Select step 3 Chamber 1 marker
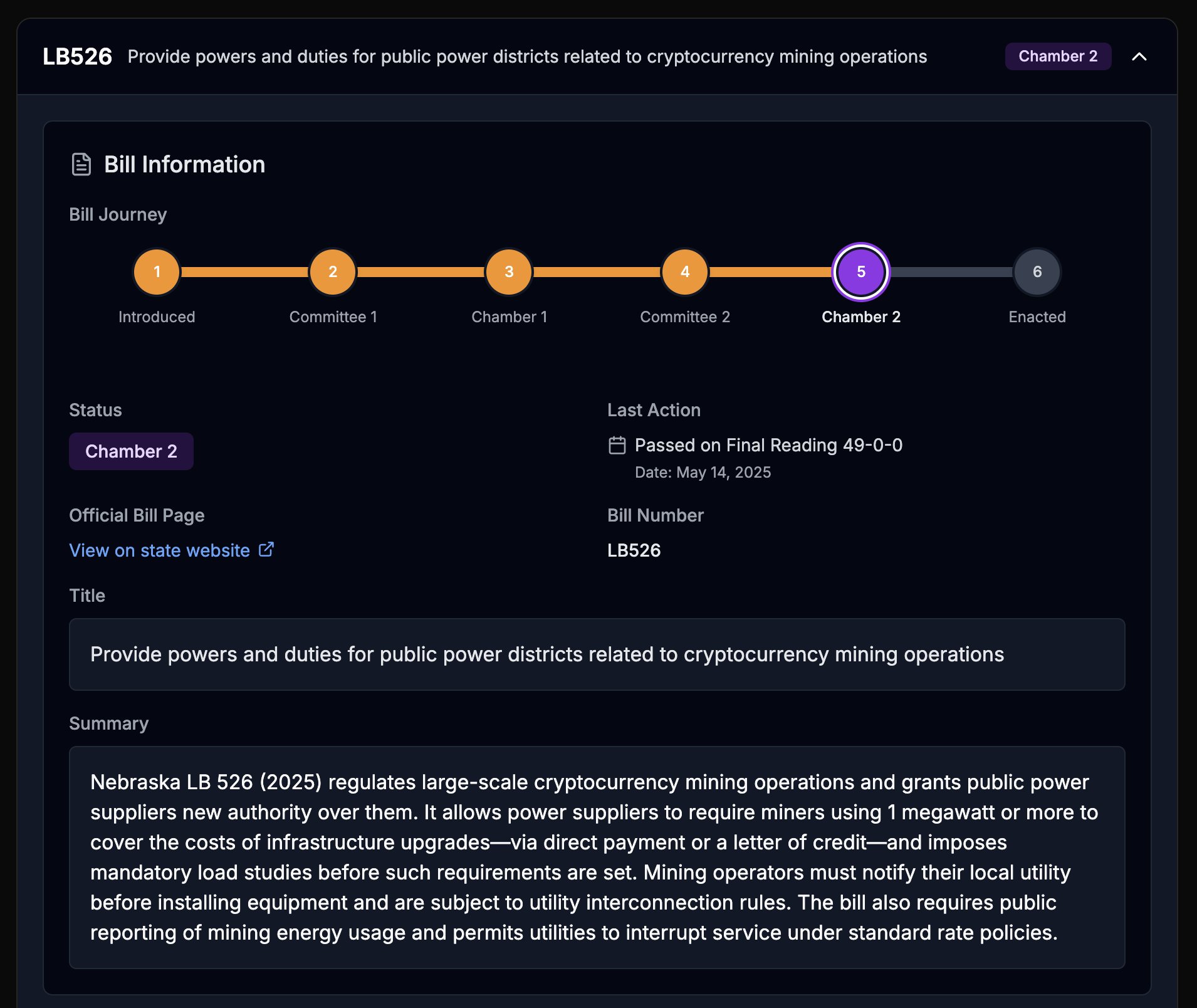The width and height of the screenshot is (1197, 1008). (x=509, y=272)
